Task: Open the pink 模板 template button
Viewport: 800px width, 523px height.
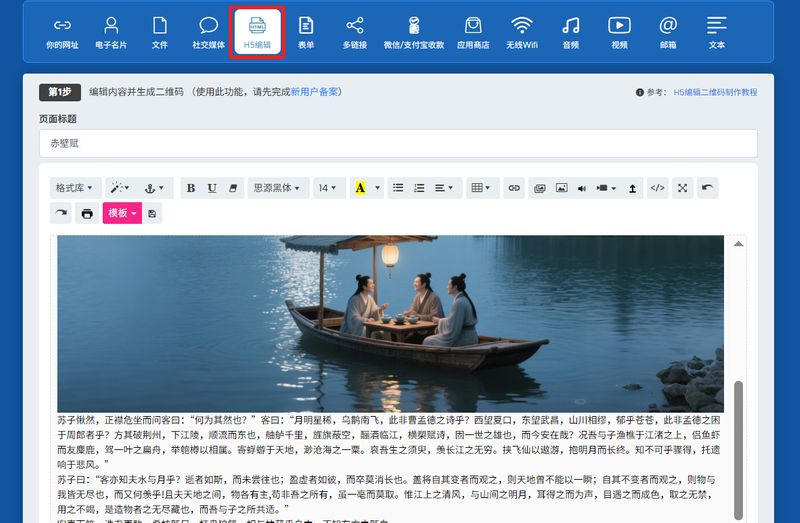Action: pyautogui.click(x=122, y=213)
